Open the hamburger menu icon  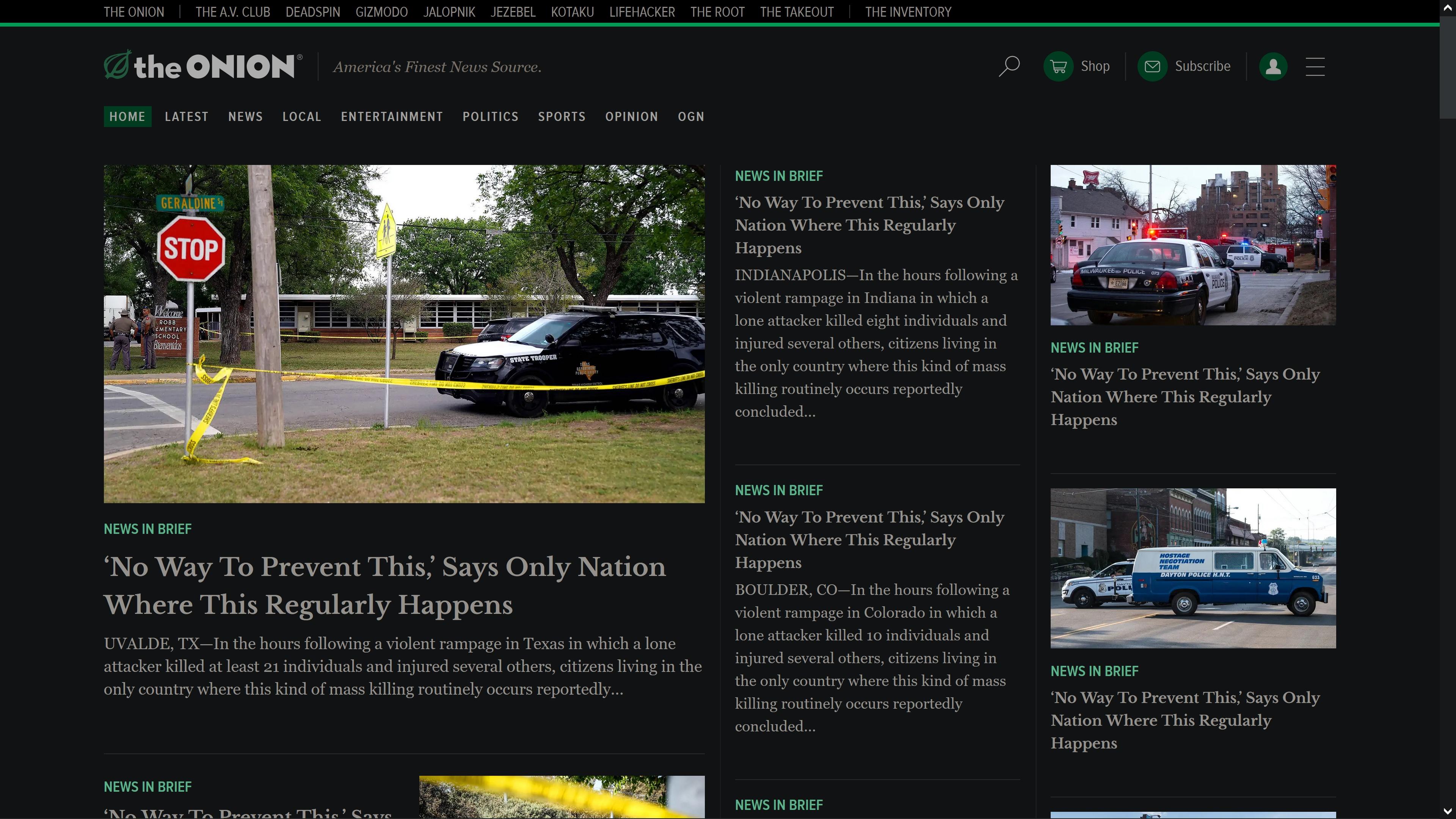point(1315,66)
